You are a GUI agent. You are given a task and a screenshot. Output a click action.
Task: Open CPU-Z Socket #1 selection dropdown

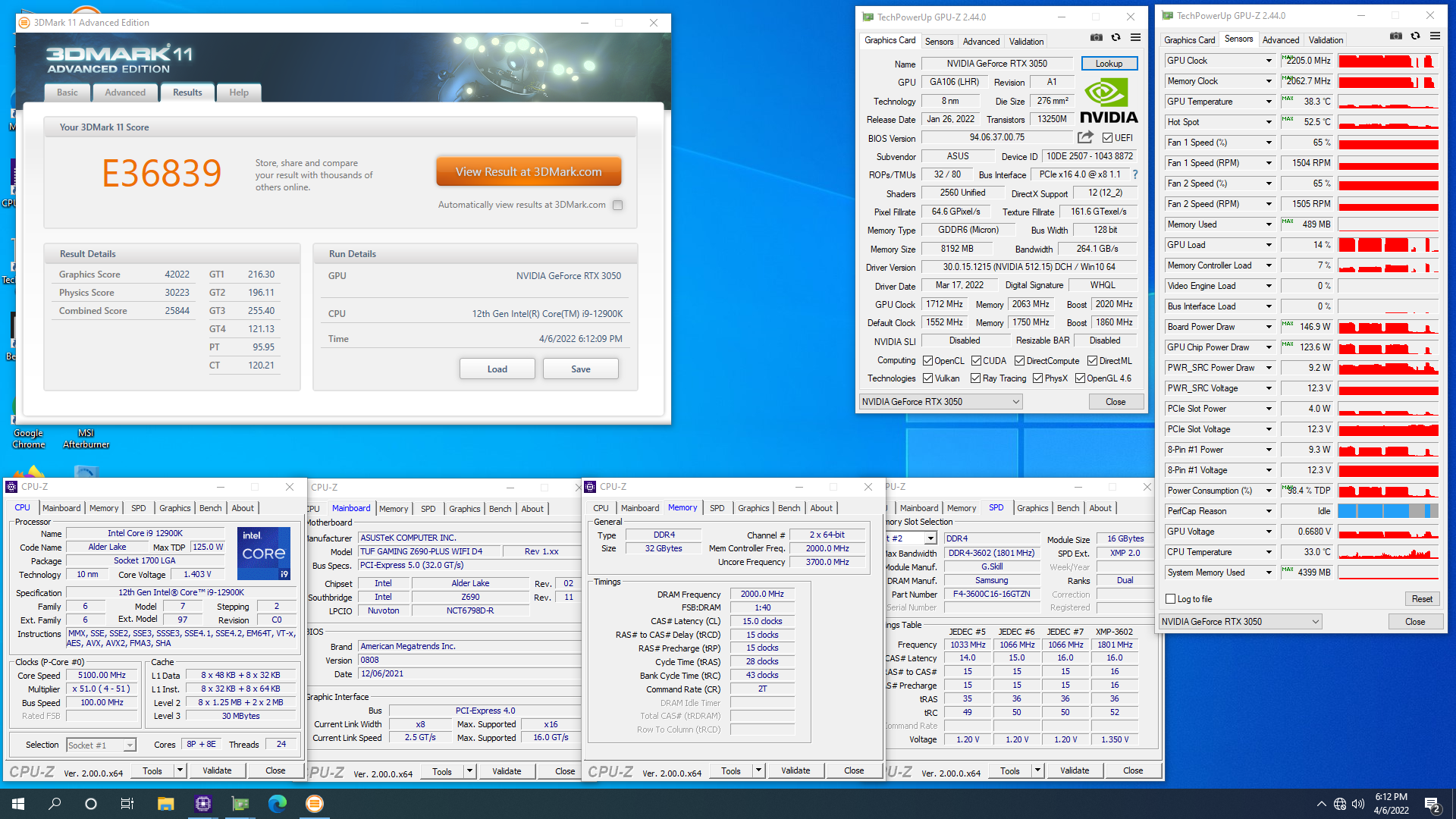(101, 745)
